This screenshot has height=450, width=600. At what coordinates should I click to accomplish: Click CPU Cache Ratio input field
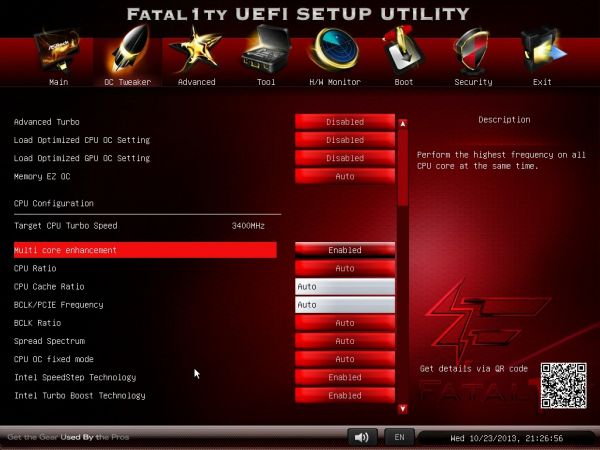(345, 287)
